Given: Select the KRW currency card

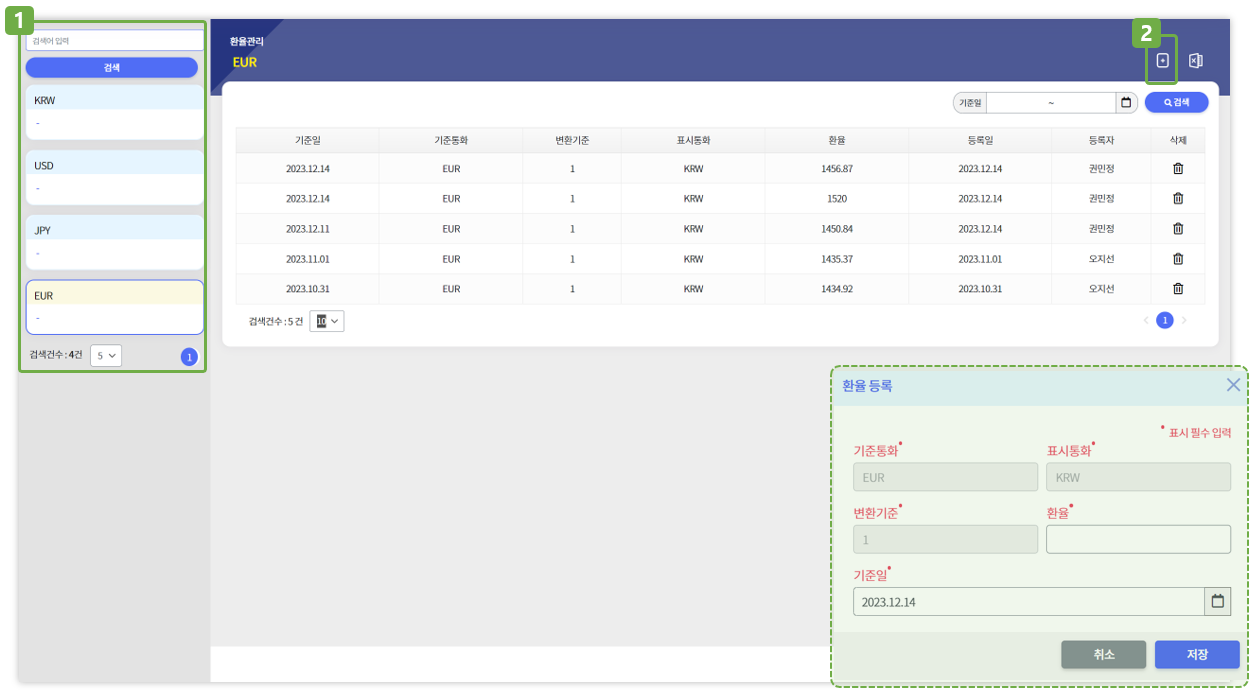Looking at the screenshot, I should click(115, 112).
